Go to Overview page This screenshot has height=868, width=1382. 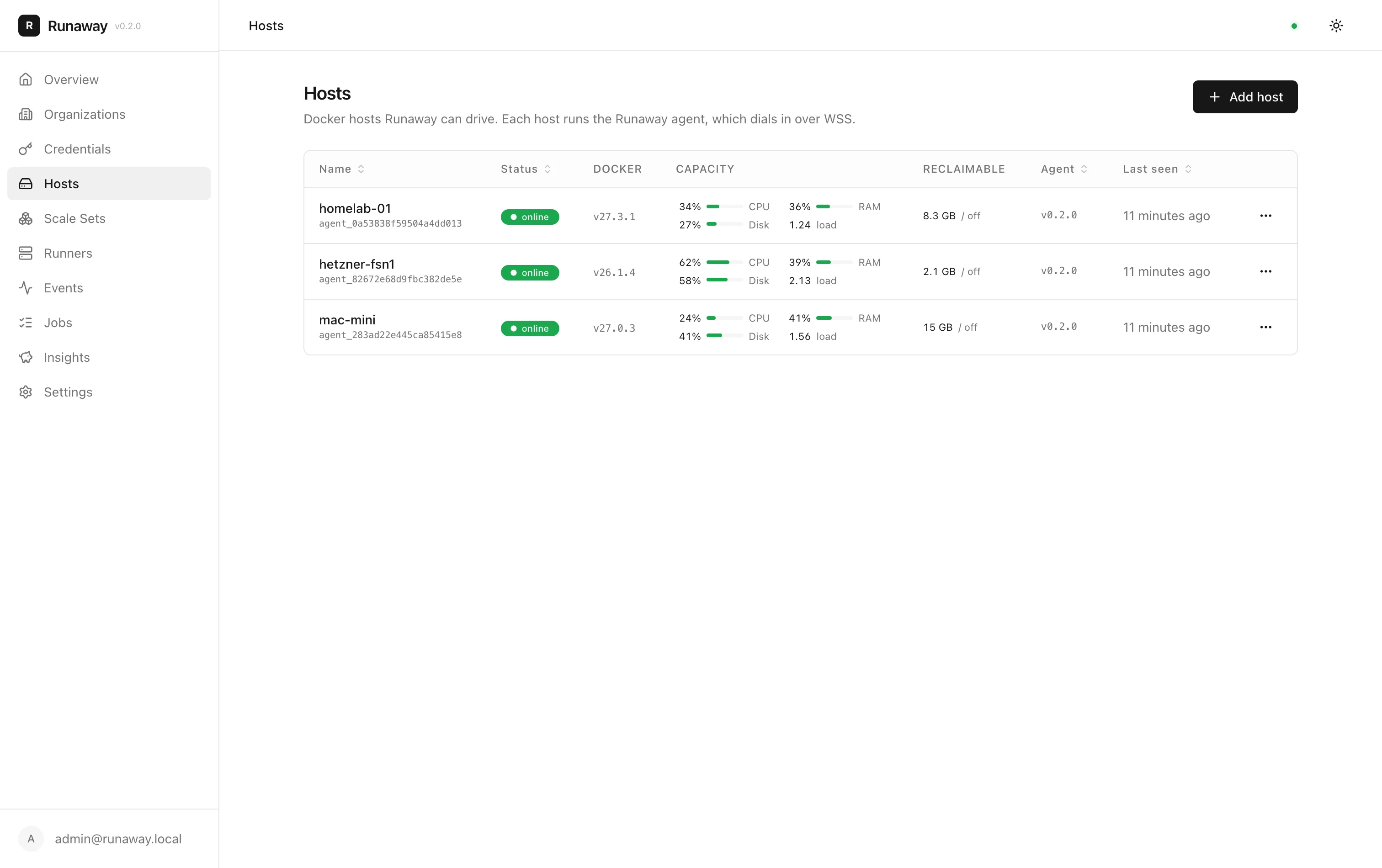pos(109,80)
